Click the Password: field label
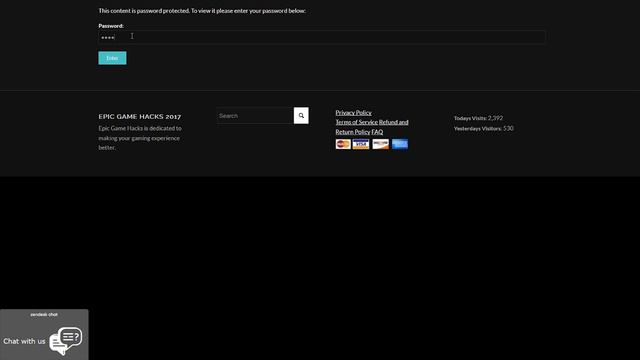 (x=111, y=26)
